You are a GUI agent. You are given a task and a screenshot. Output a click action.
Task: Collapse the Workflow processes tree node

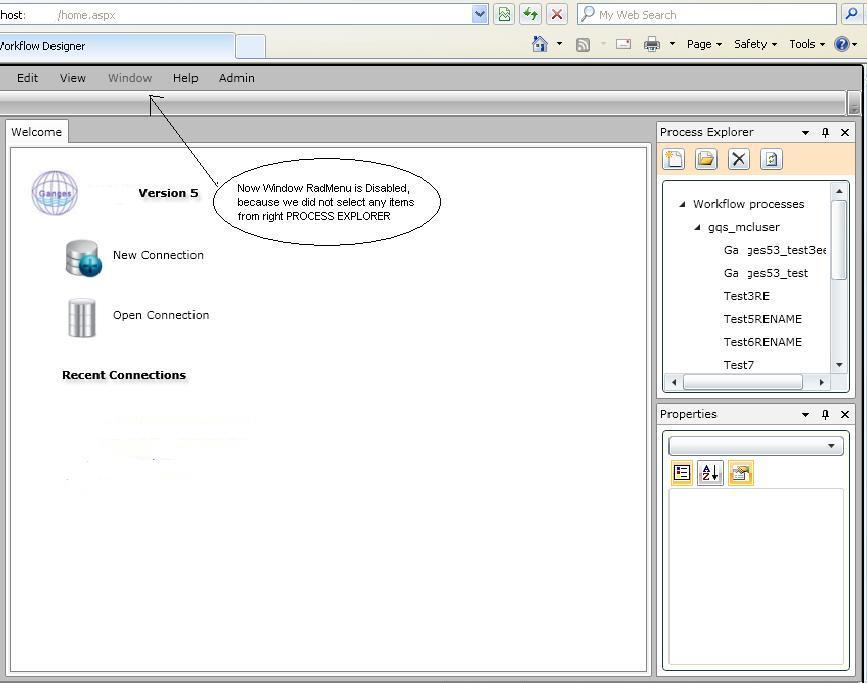pos(682,204)
